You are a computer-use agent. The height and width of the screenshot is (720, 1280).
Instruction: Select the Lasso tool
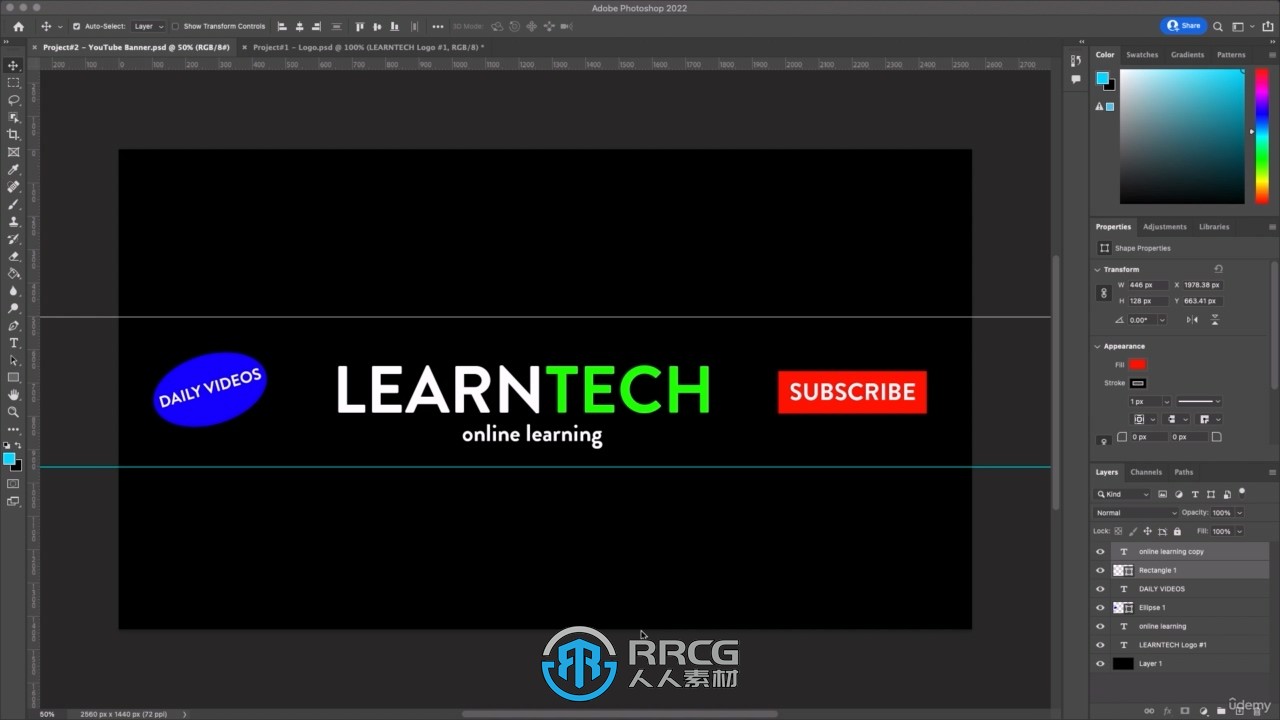coord(13,100)
